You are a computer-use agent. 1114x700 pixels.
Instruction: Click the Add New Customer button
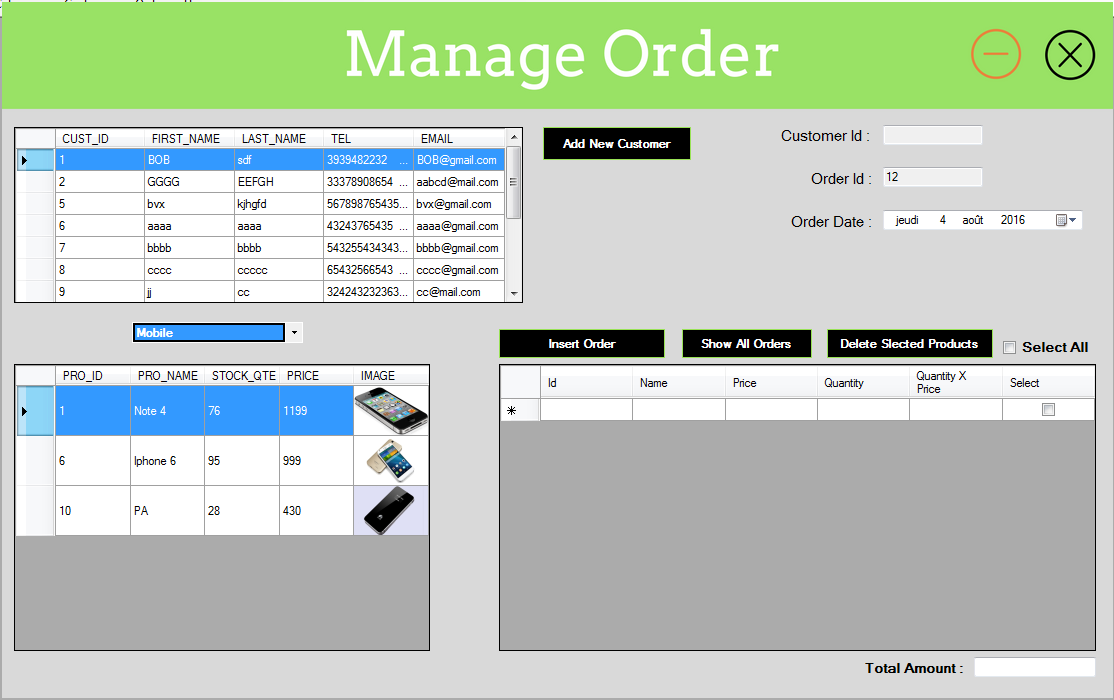(616, 143)
